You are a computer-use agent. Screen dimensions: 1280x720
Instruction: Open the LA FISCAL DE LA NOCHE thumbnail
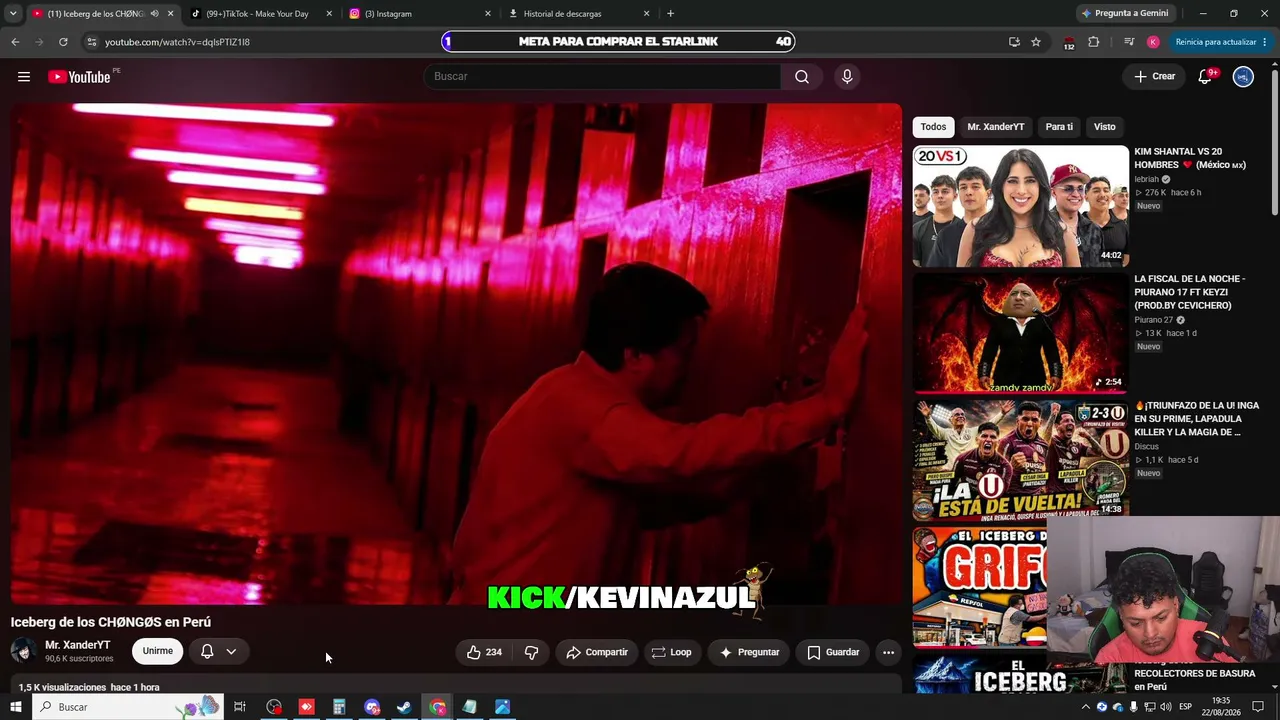(1020, 333)
